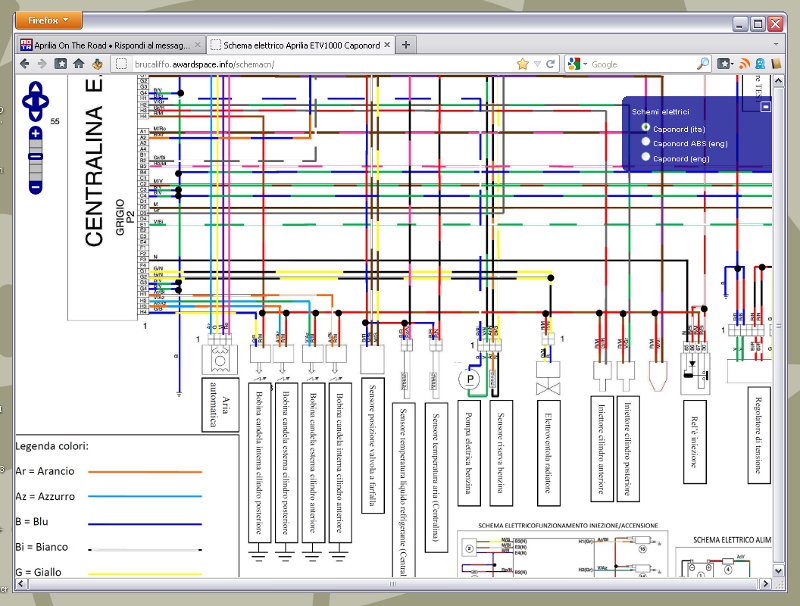Click the blue add-on icon beside RSS
Image resolution: width=800 pixels, height=606 pixels.
pyautogui.click(x=760, y=64)
